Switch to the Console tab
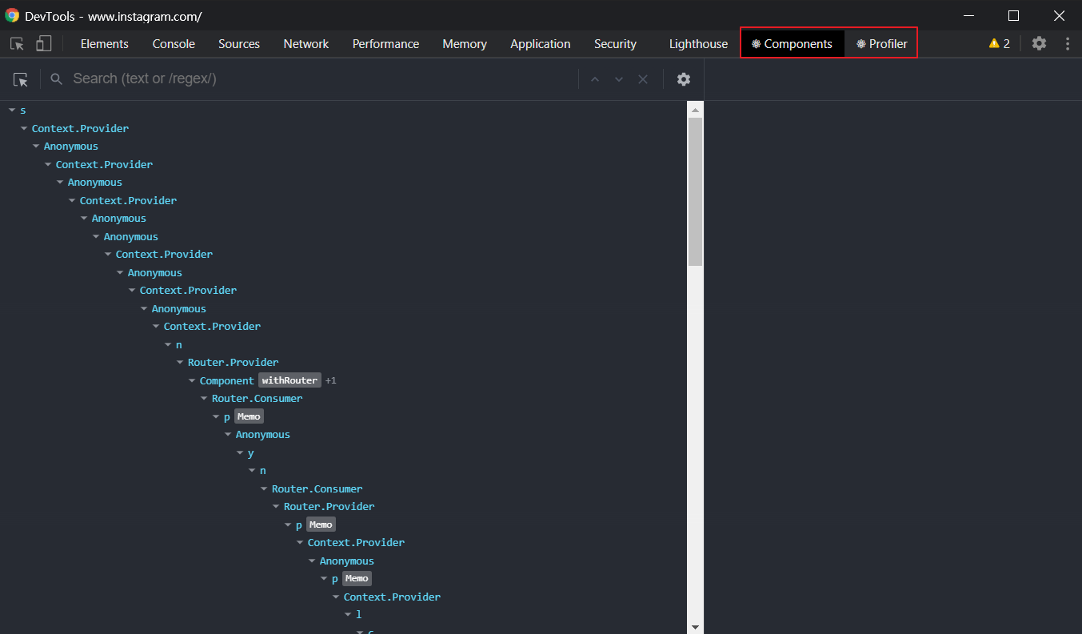This screenshot has width=1082, height=634. (x=173, y=43)
